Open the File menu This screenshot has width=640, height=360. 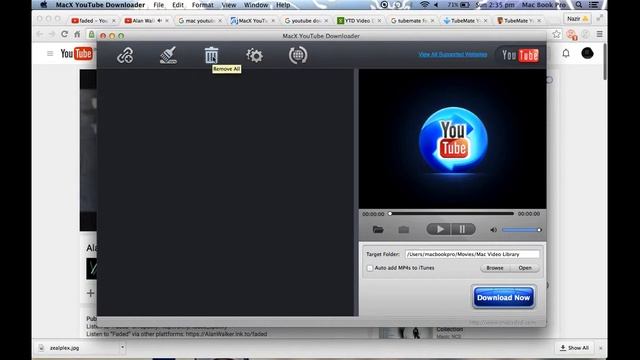click(x=159, y=5)
